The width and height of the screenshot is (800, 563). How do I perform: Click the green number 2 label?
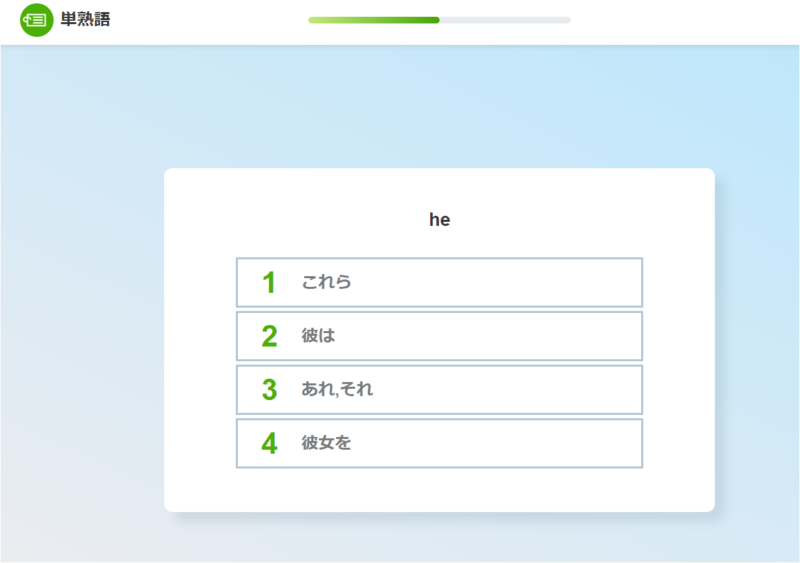[269, 336]
